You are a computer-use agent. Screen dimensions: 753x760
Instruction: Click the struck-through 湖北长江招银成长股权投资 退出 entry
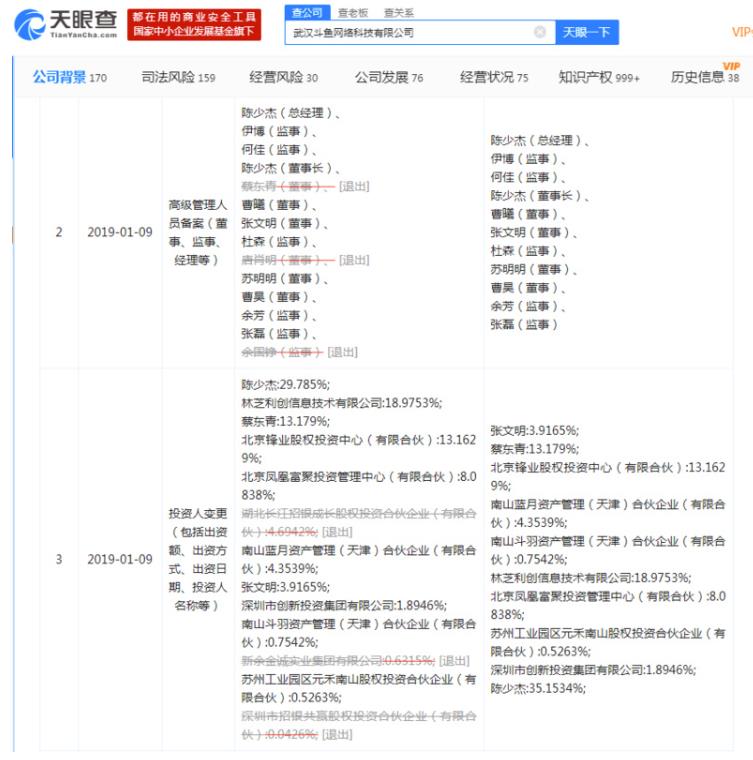359,522
